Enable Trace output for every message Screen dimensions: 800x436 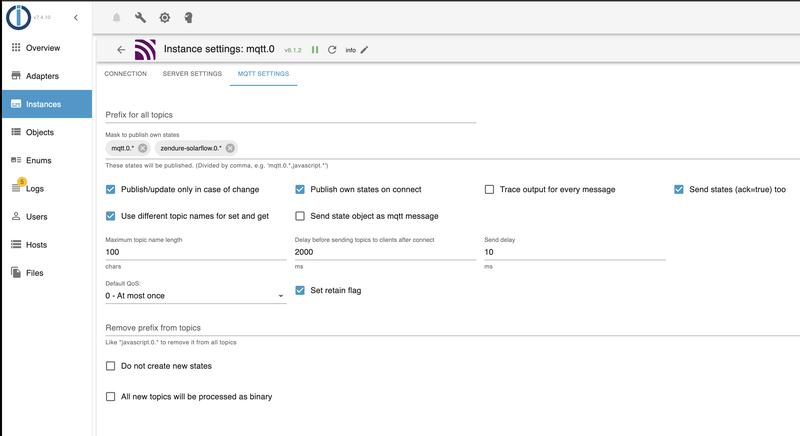pyautogui.click(x=489, y=189)
